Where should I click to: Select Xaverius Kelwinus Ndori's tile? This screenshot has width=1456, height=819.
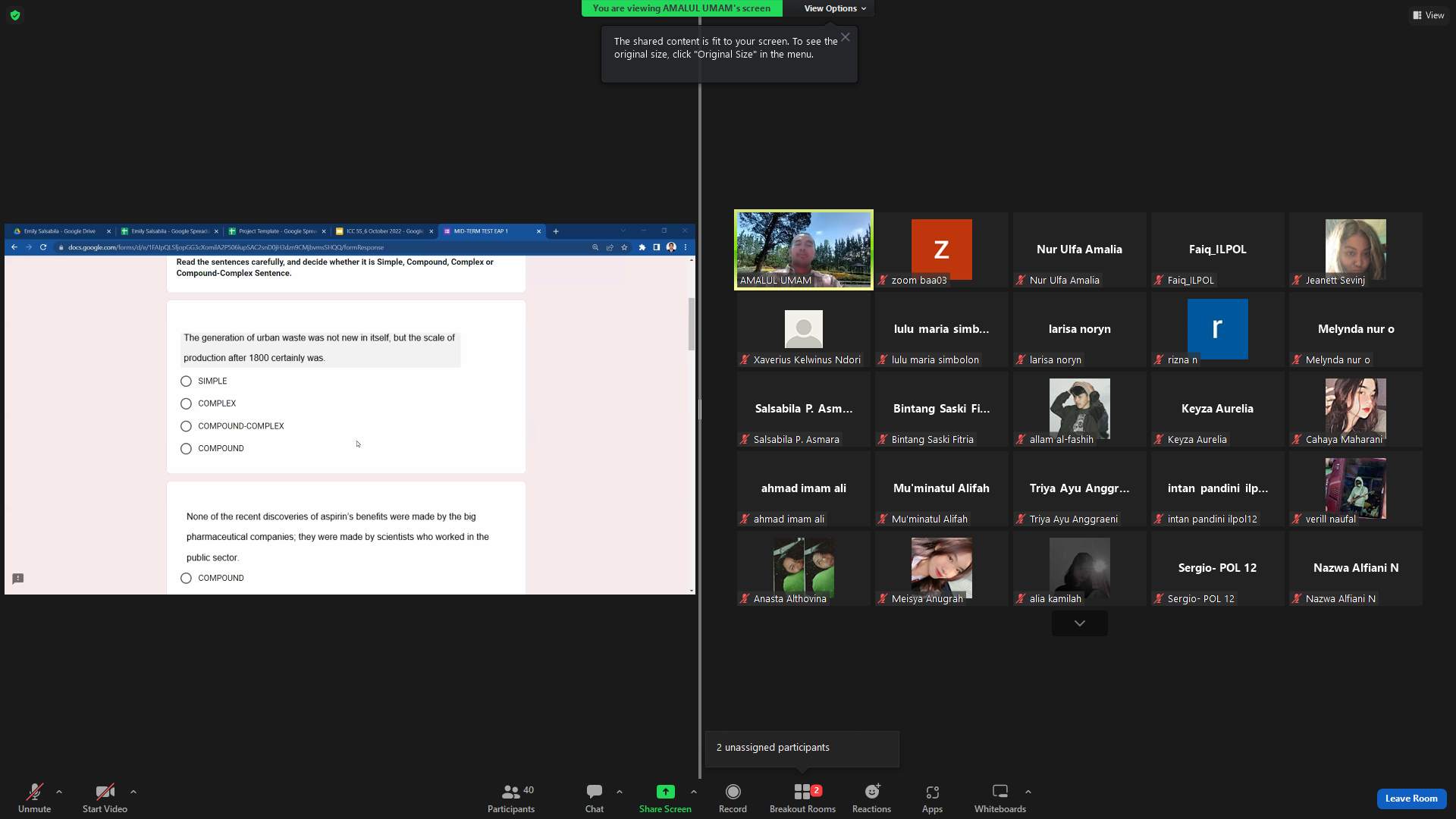(x=804, y=330)
